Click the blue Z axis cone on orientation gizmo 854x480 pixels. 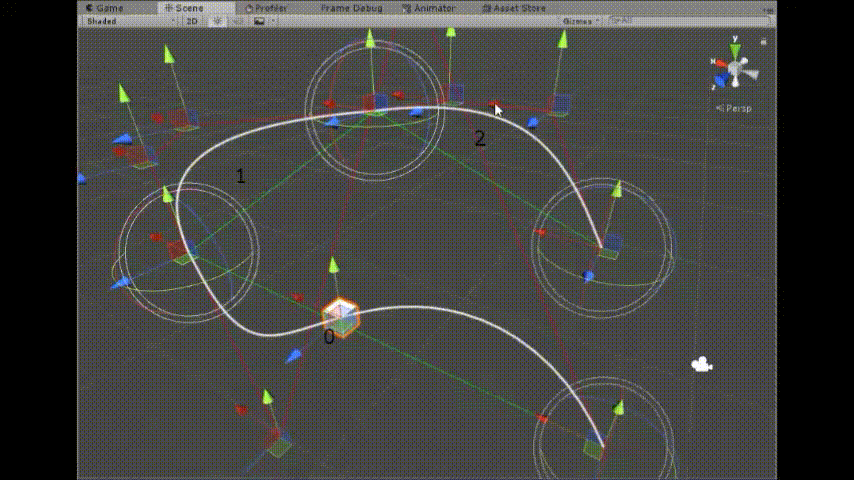point(721,81)
